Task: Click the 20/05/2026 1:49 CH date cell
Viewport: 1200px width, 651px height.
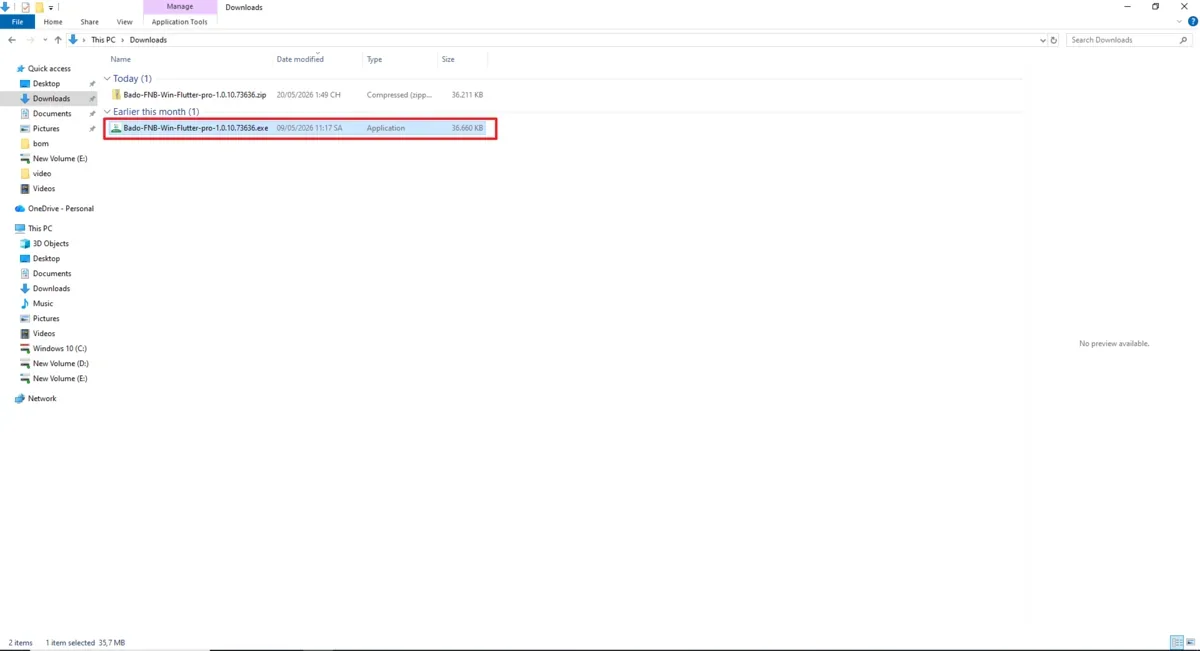Action: click(309, 95)
